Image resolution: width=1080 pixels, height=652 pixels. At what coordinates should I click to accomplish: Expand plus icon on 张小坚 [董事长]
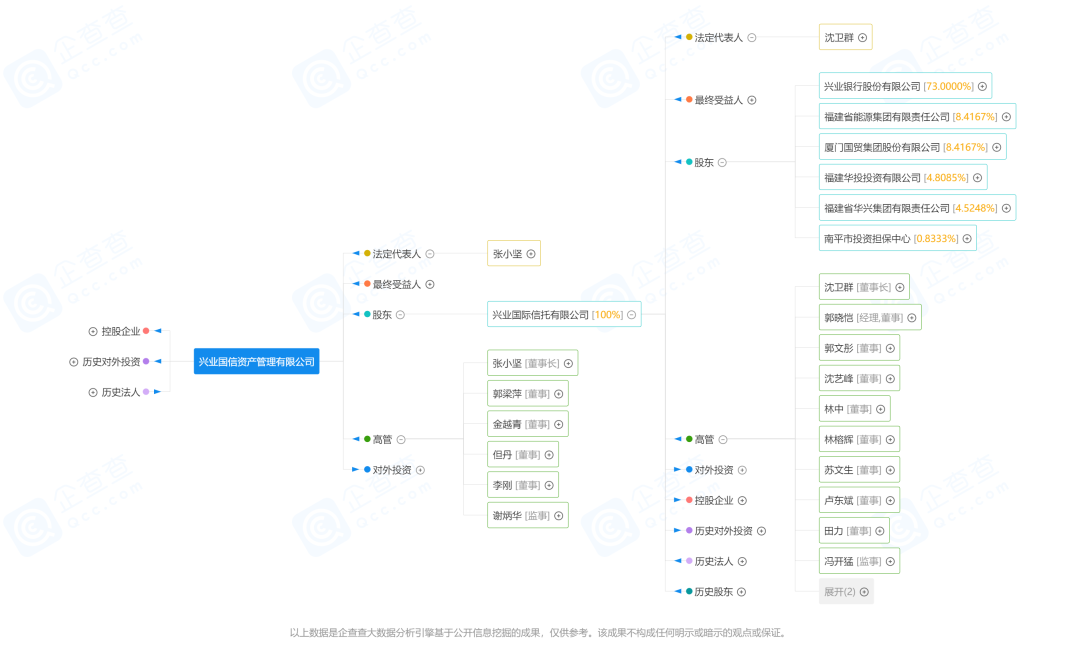(568, 364)
